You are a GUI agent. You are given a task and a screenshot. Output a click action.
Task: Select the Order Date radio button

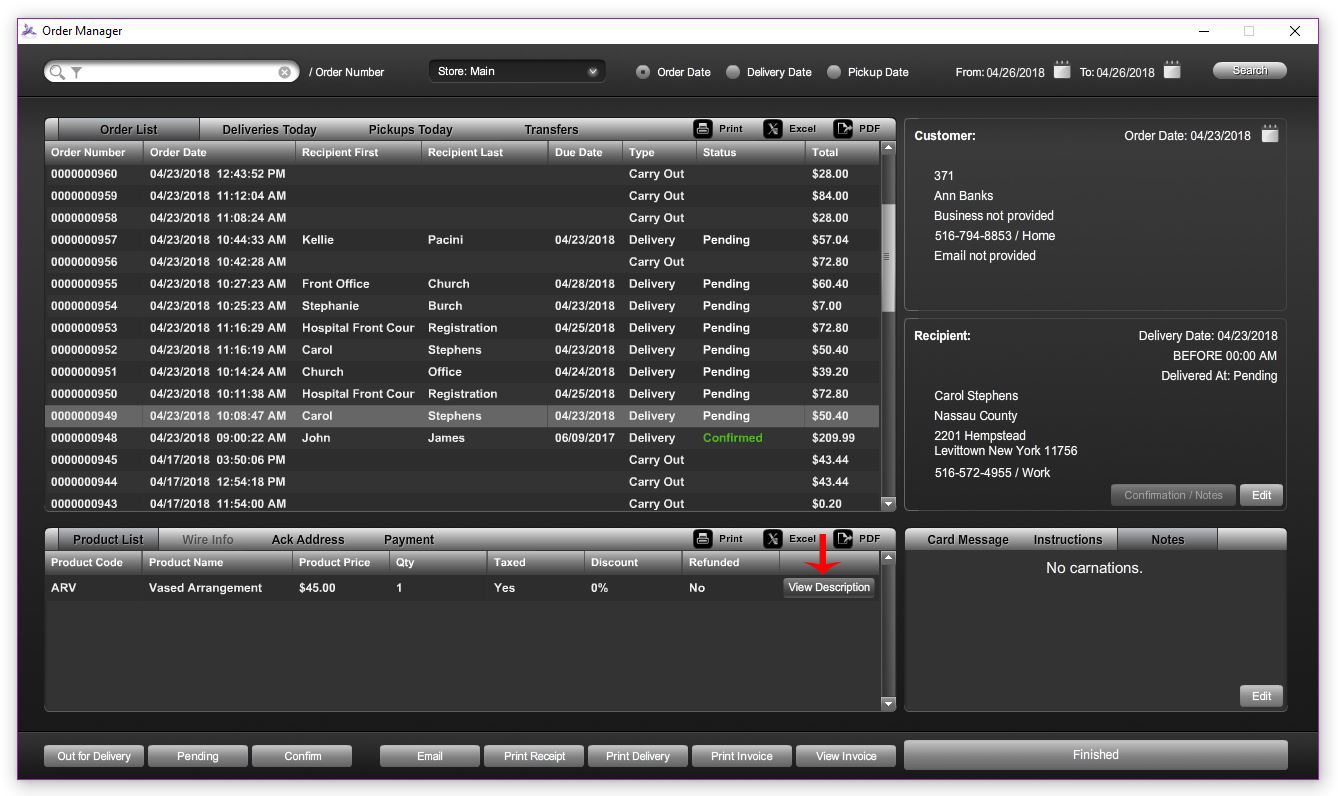[x=643, y=72]
